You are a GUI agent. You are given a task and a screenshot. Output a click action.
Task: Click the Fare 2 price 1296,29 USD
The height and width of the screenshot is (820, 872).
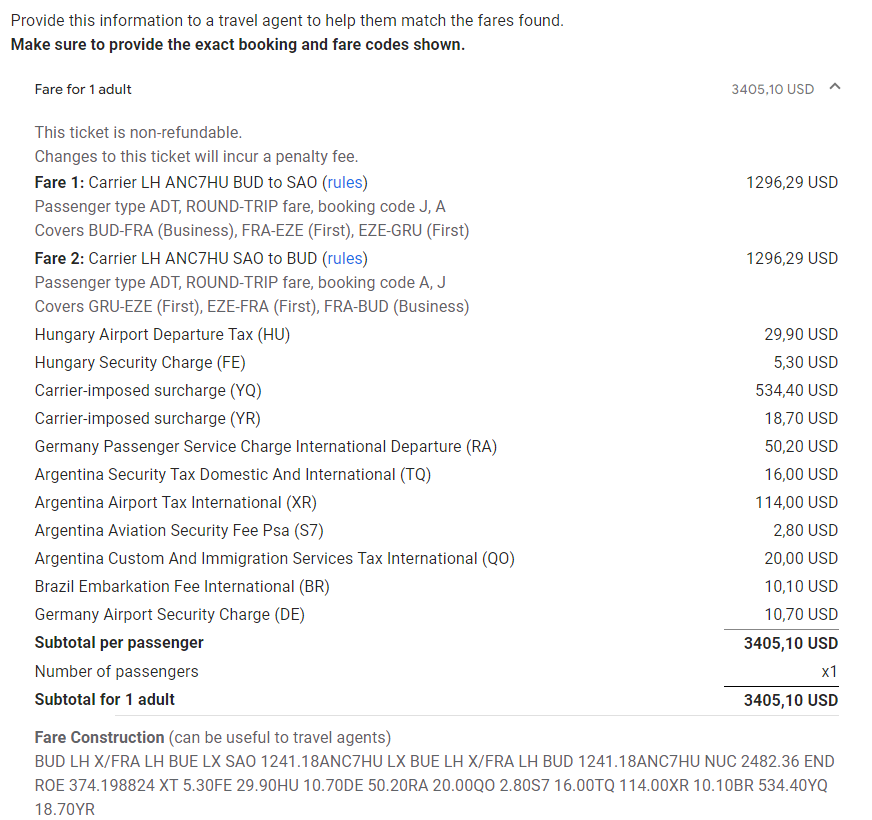(x=792, y=259)
